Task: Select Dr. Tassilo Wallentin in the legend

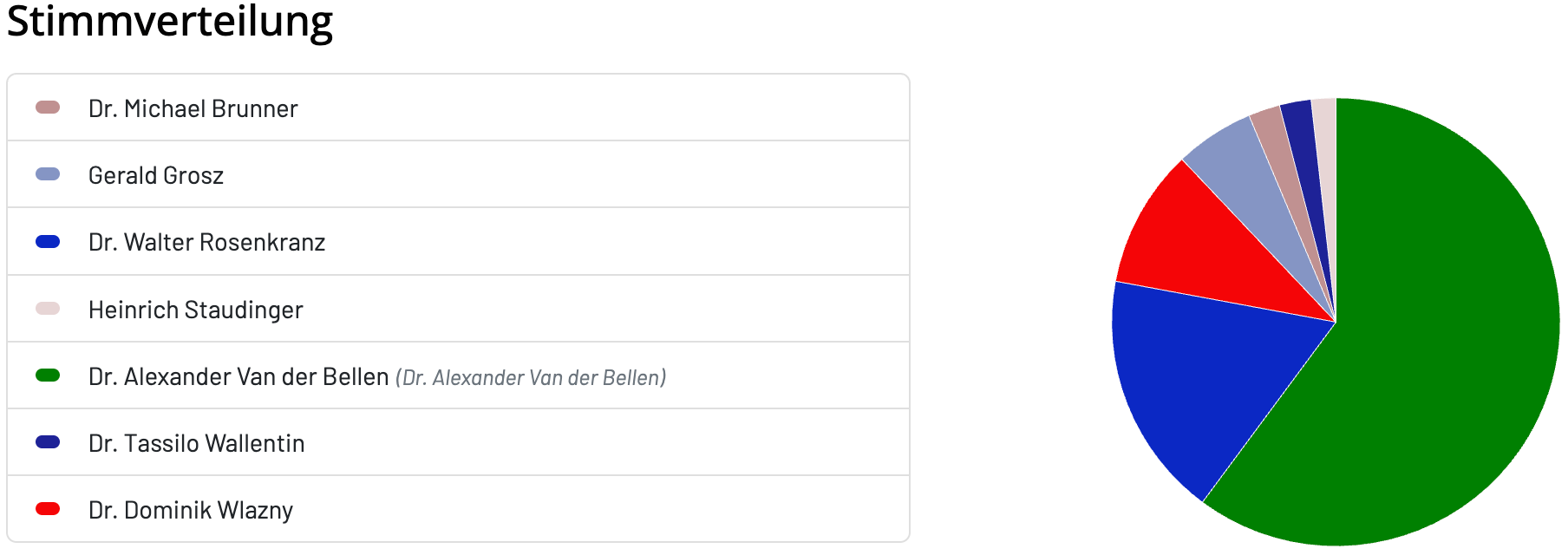Action: pyautogui.click(x=197, y=443)
